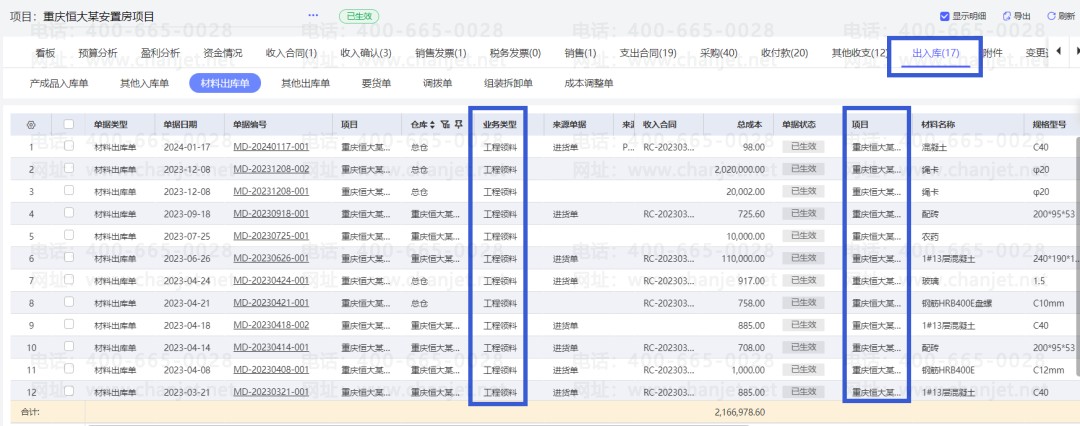The image size is (1080, 426).
Task: Select the date cell 2023-04-08
Action: point(187,370)
